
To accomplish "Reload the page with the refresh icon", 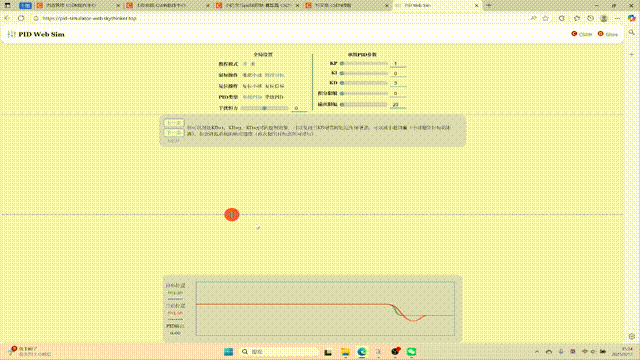I will 21,18.
